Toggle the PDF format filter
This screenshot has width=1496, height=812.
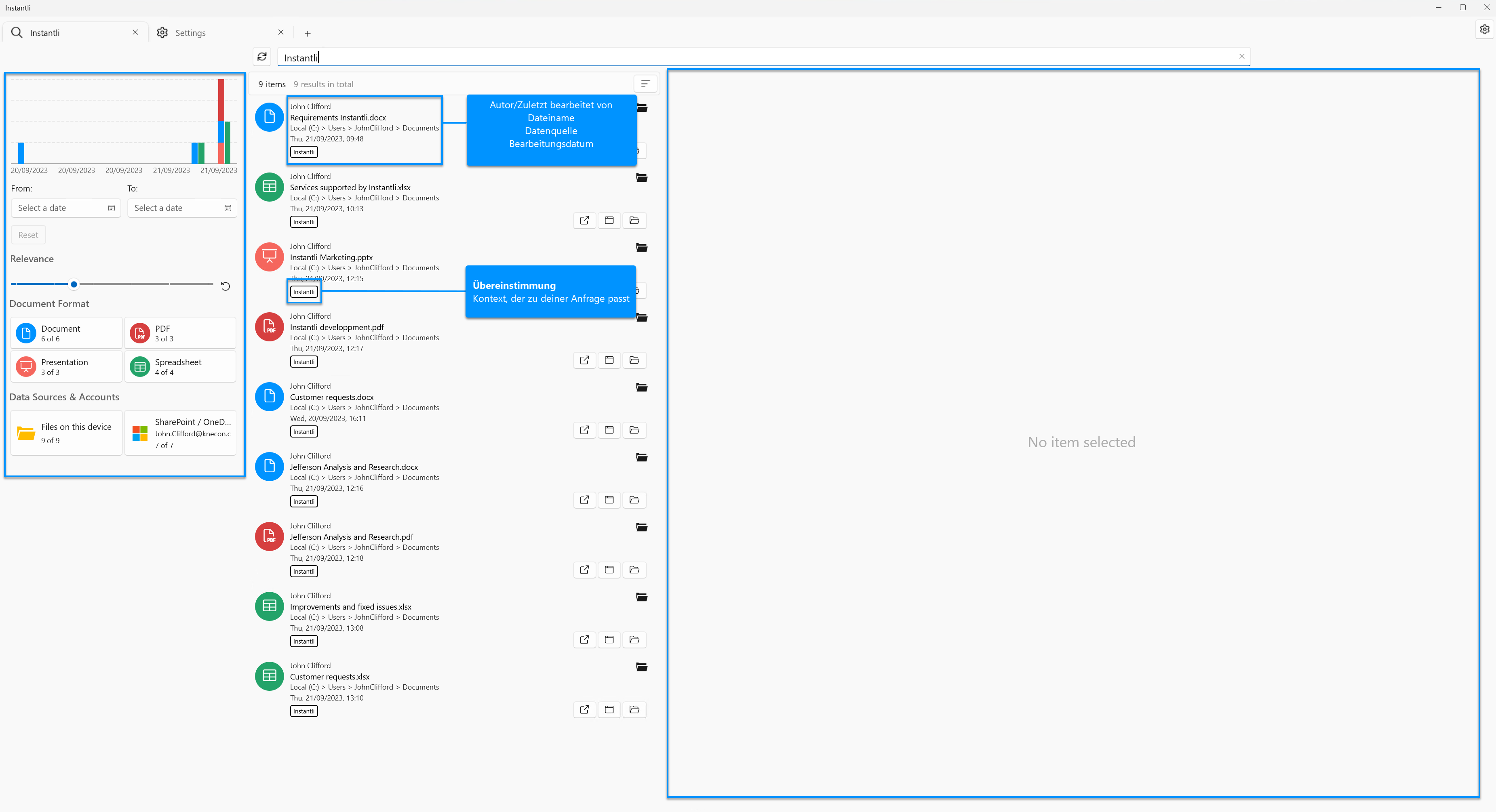pyautogui.click(x=180, y=333)
